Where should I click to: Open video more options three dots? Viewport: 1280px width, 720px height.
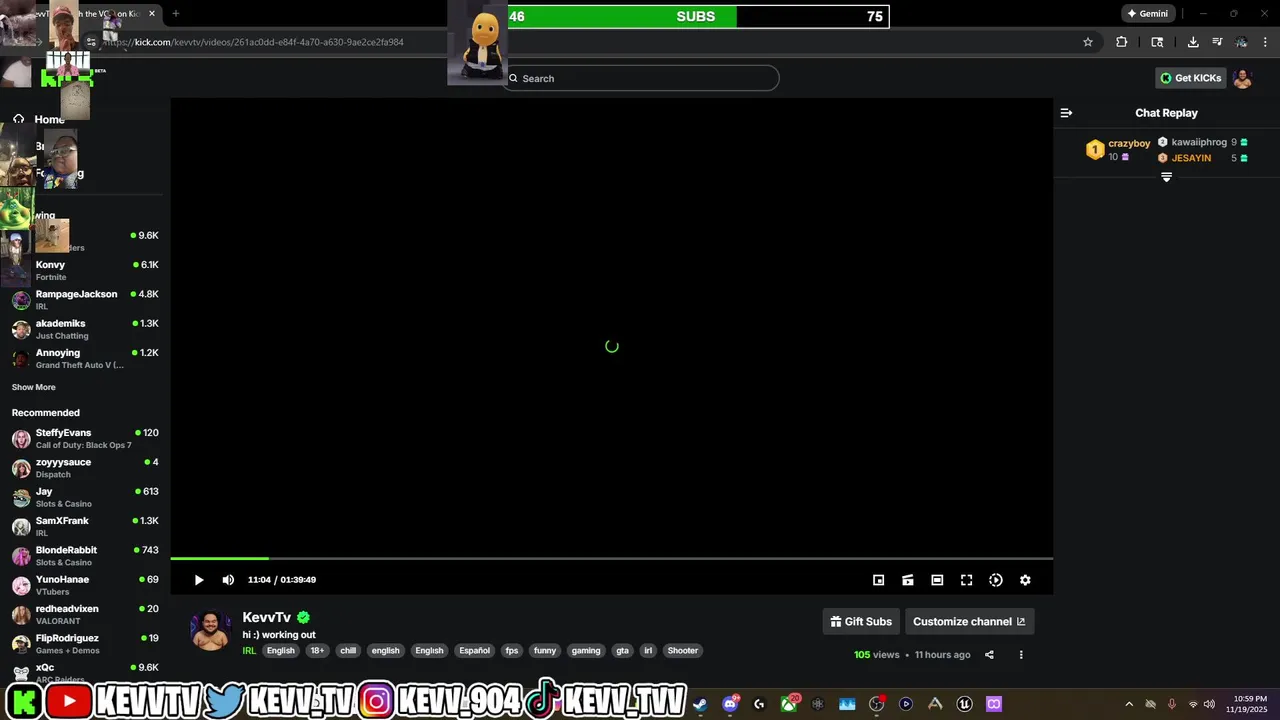(x=1021, y=655)
